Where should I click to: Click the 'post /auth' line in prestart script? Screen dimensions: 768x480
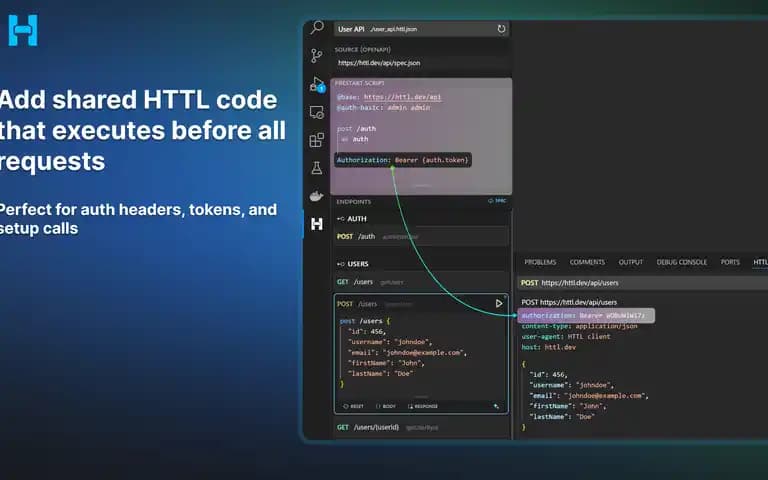(x=357, y=129)
